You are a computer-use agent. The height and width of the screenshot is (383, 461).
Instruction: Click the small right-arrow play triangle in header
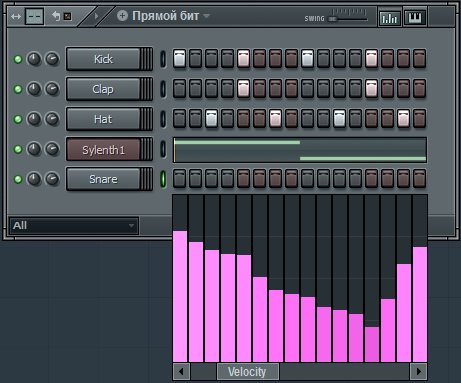click(x=97, y=16)
